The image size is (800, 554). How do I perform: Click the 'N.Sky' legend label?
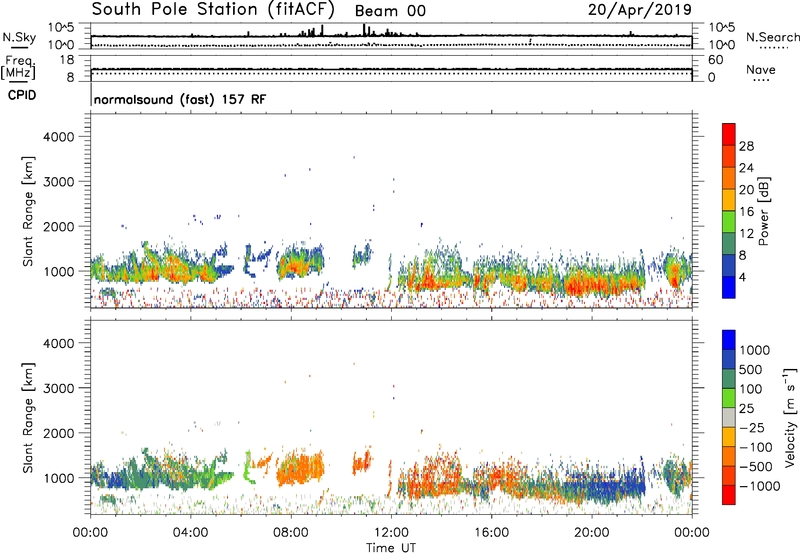tap(19, 37)
